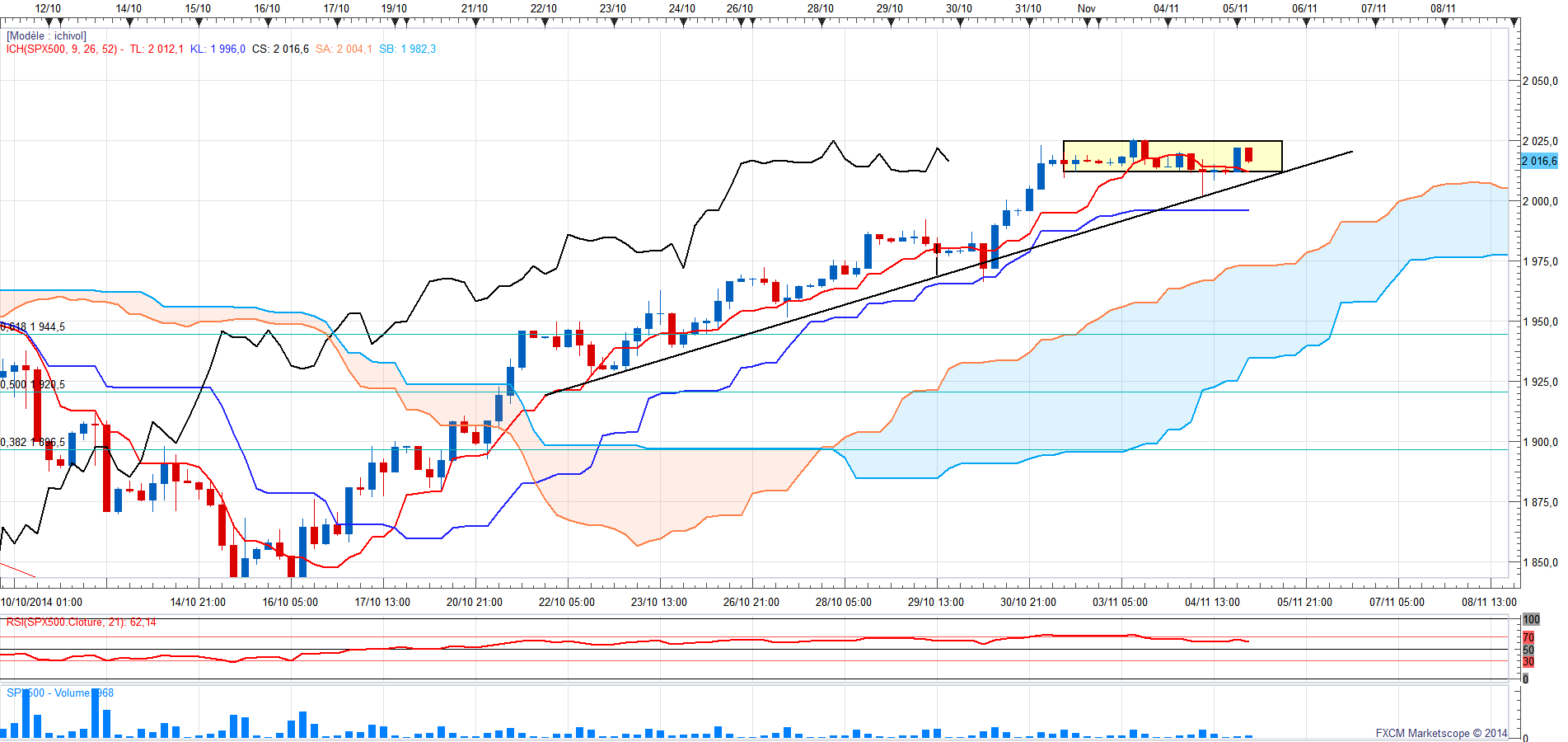Click the 03/11 05:00 label on bottom time axis

click(1120, 603)
